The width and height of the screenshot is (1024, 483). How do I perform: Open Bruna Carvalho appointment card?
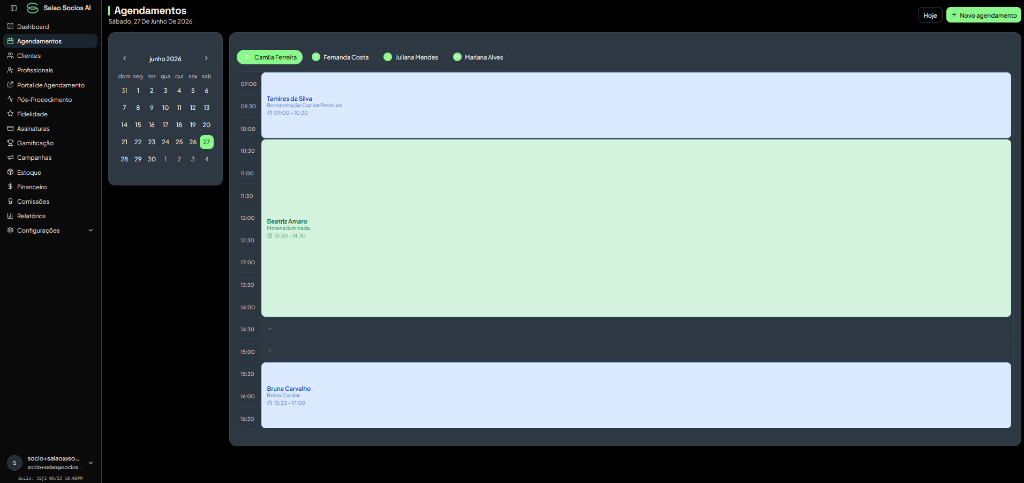tap(636, 395)
